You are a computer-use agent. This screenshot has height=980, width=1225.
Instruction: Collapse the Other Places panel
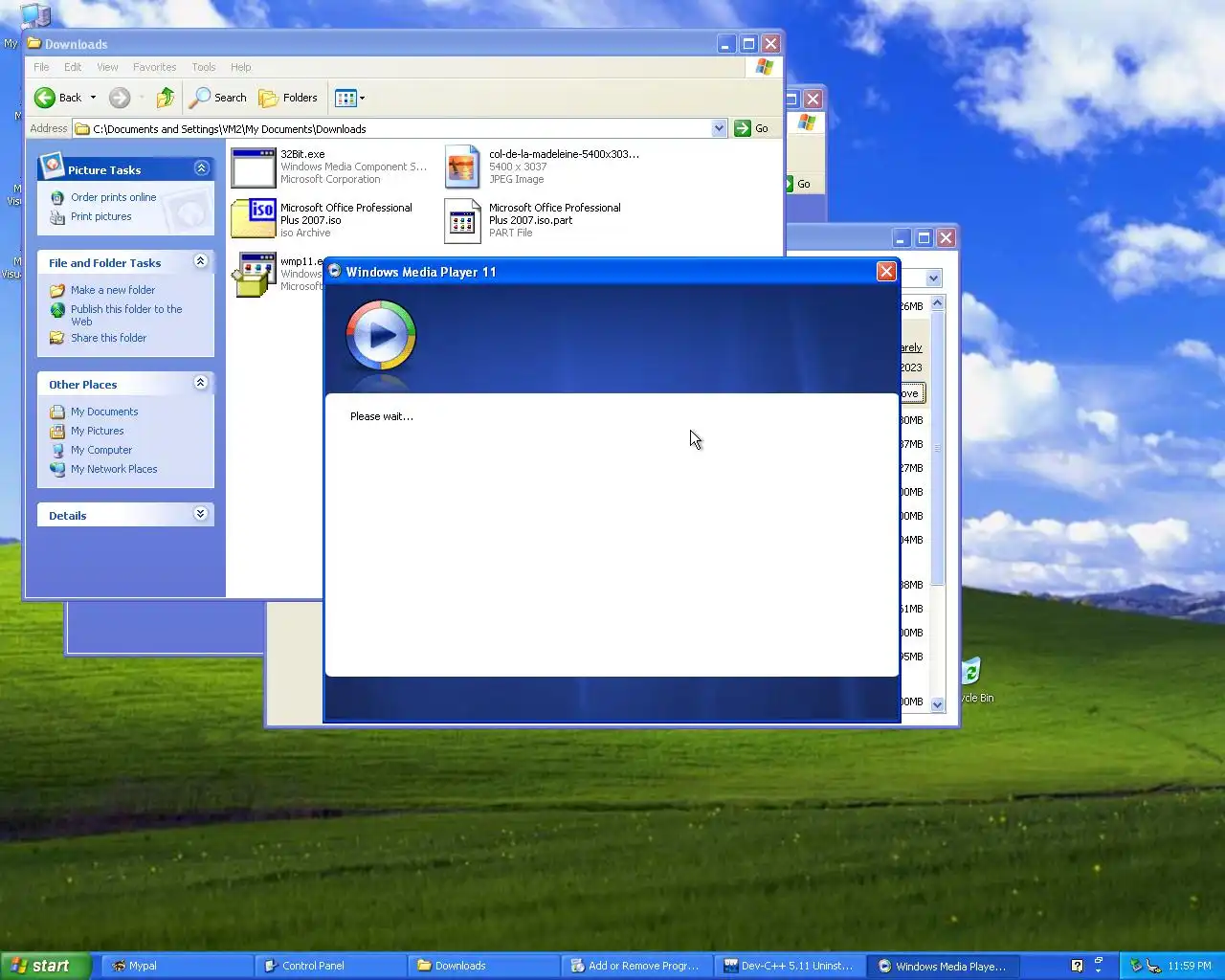pyautogui.click(x=201, y=383)
